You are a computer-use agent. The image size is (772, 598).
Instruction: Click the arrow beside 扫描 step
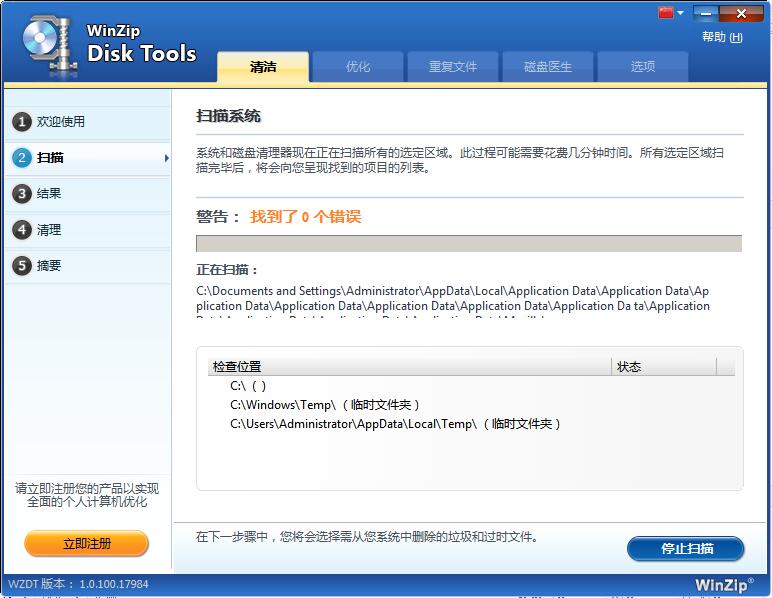(166, 158)
